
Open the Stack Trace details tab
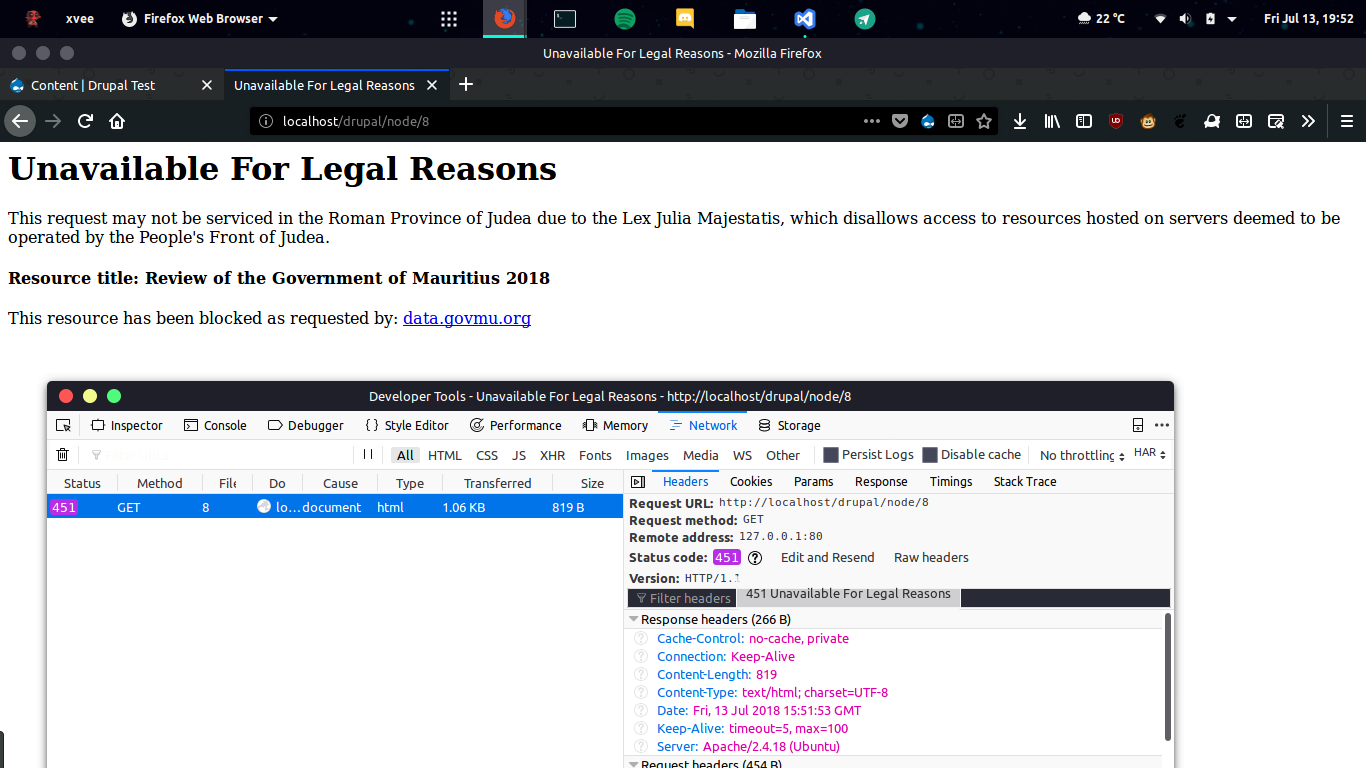point(1025,482)
